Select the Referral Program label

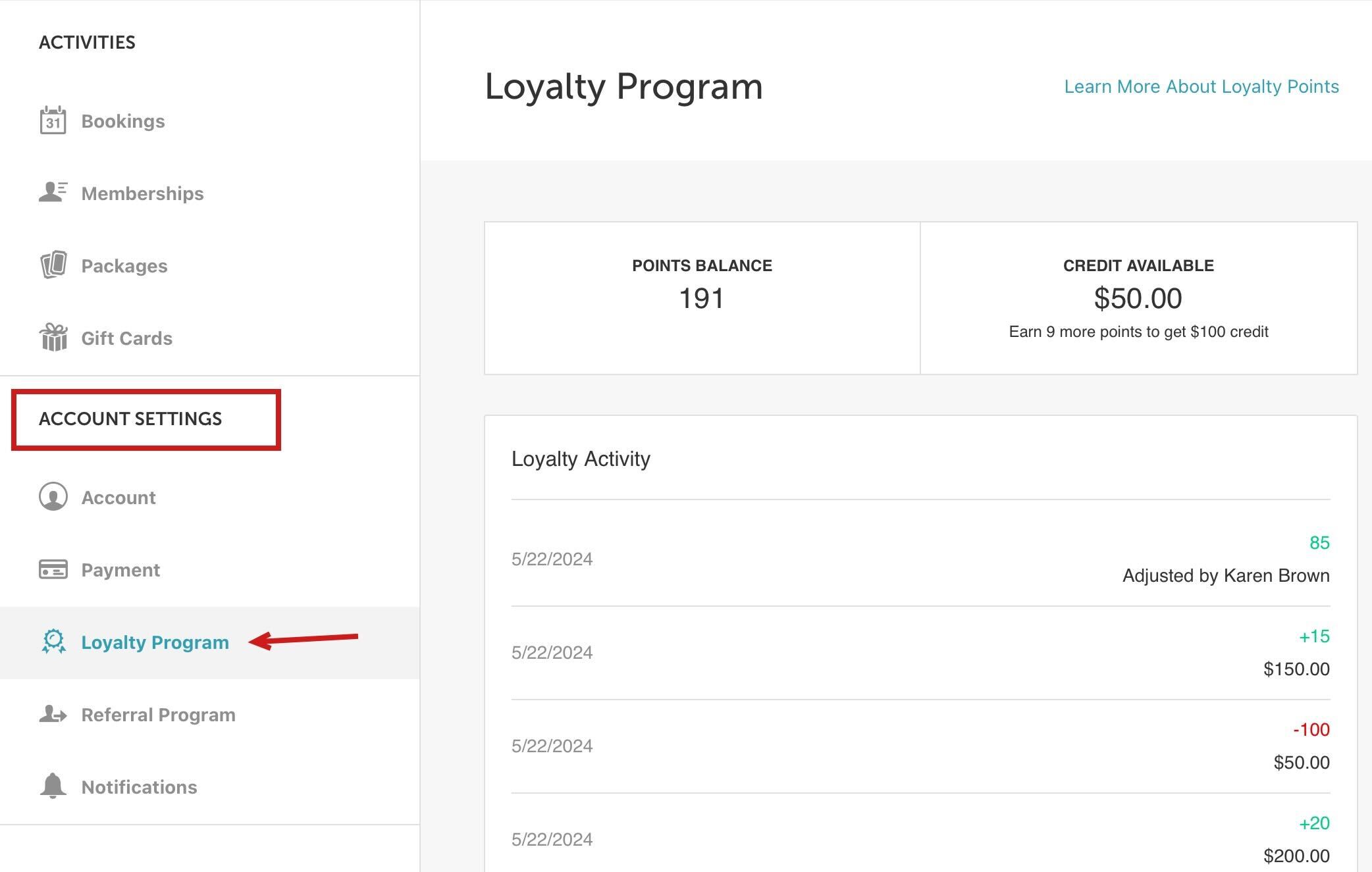click(x=158, y=715)
